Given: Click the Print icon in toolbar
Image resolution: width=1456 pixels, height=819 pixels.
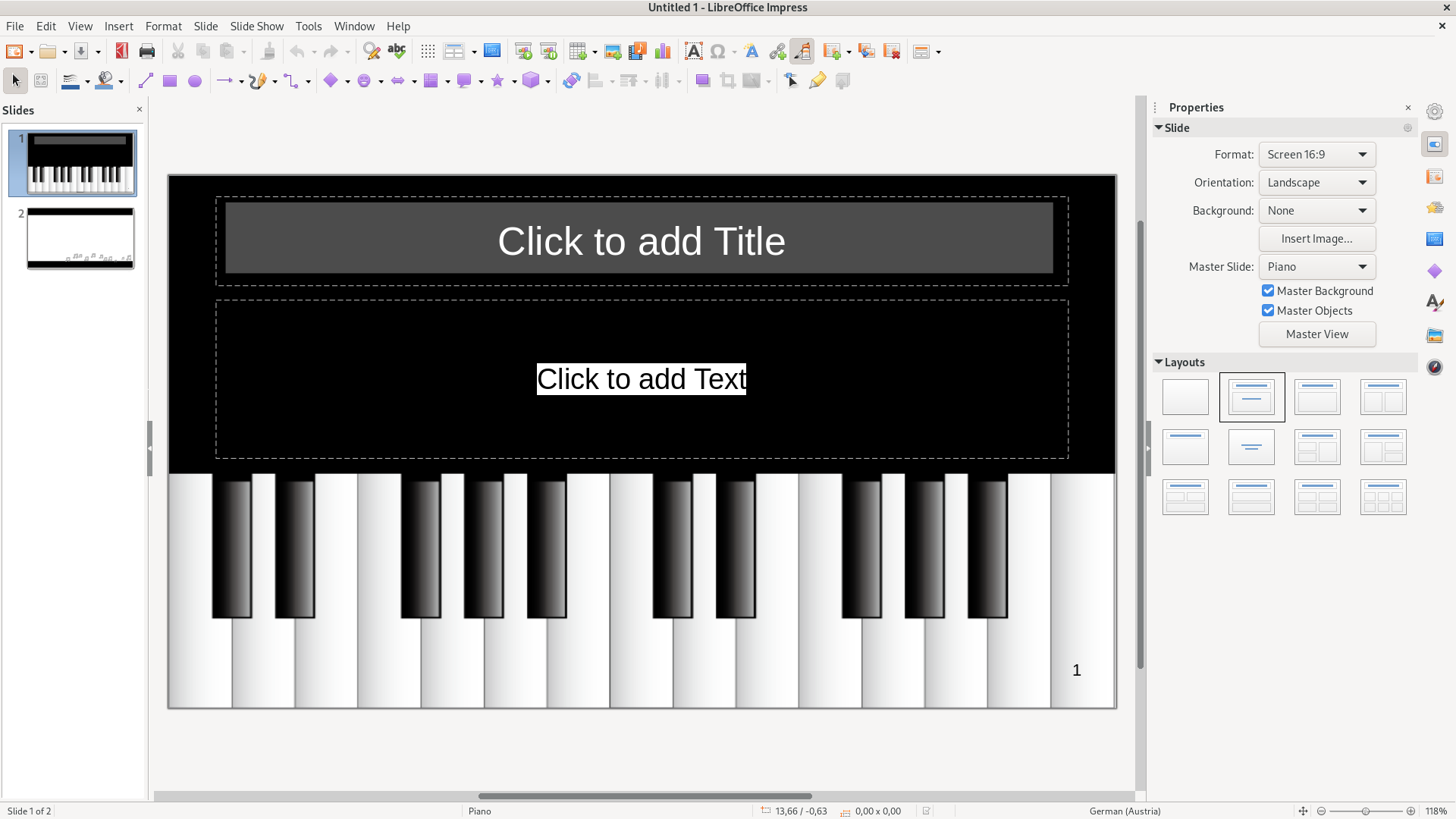Looking at the screenshot, I should (x=147, y=52).
